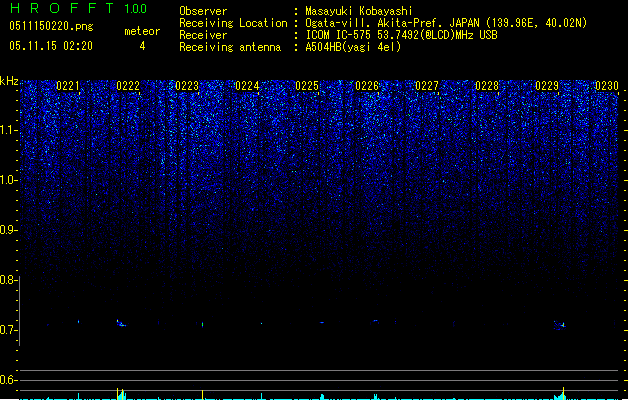The width and height of the screenshot is (629, 400).
Task: Click the meteor count value 4
Action: (x=142, y=46)
